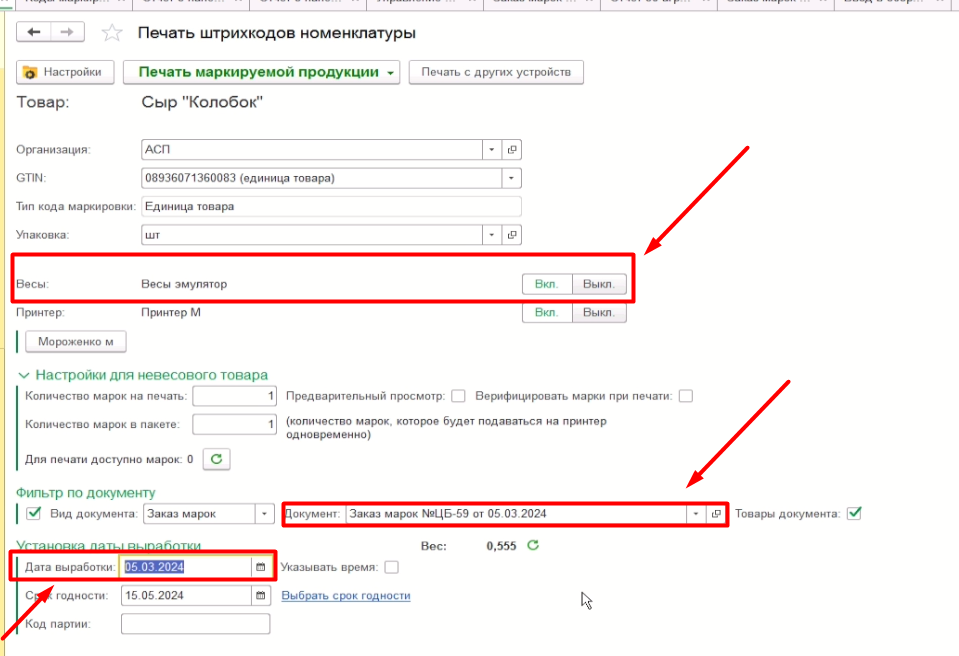Image resolution: width=959 pixels, height=656 pixels.
Task: Expand the Вид документа dropdown arrow
Action: pos(264,514)
